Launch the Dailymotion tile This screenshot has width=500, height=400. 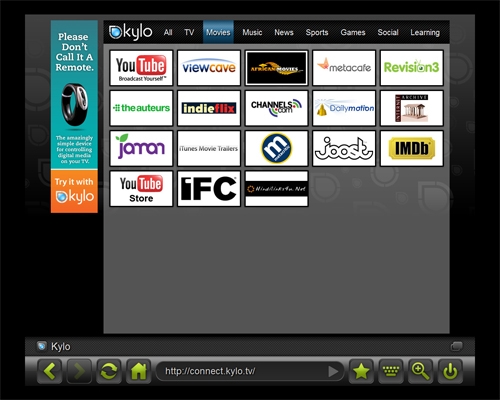(344, 108)
